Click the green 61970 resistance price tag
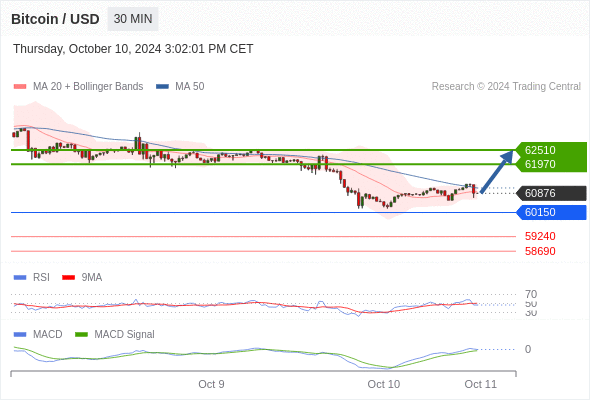The height and width of the screenshot is (400, 590). click(x=551, y=164)
